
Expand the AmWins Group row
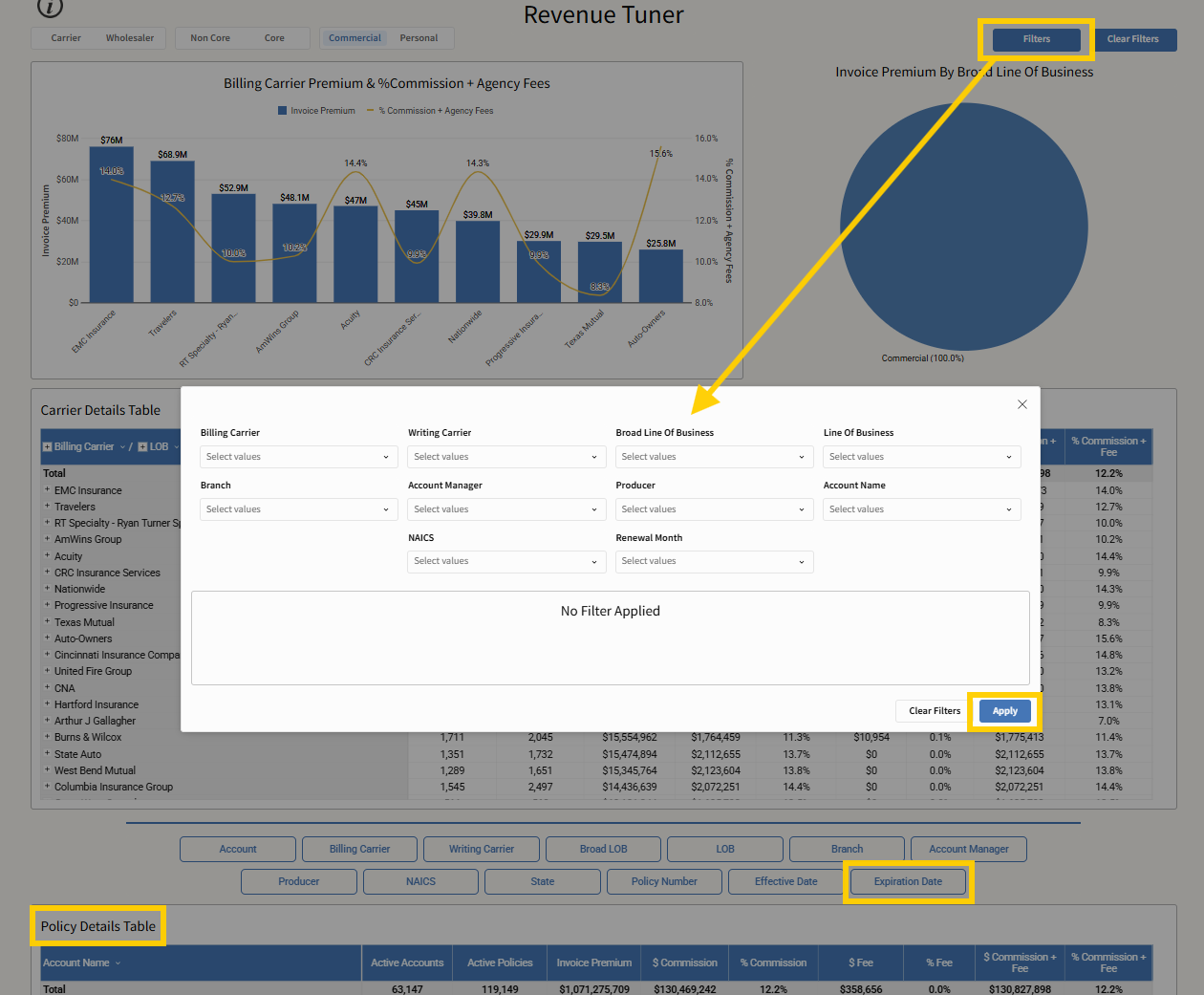[47, 538]
